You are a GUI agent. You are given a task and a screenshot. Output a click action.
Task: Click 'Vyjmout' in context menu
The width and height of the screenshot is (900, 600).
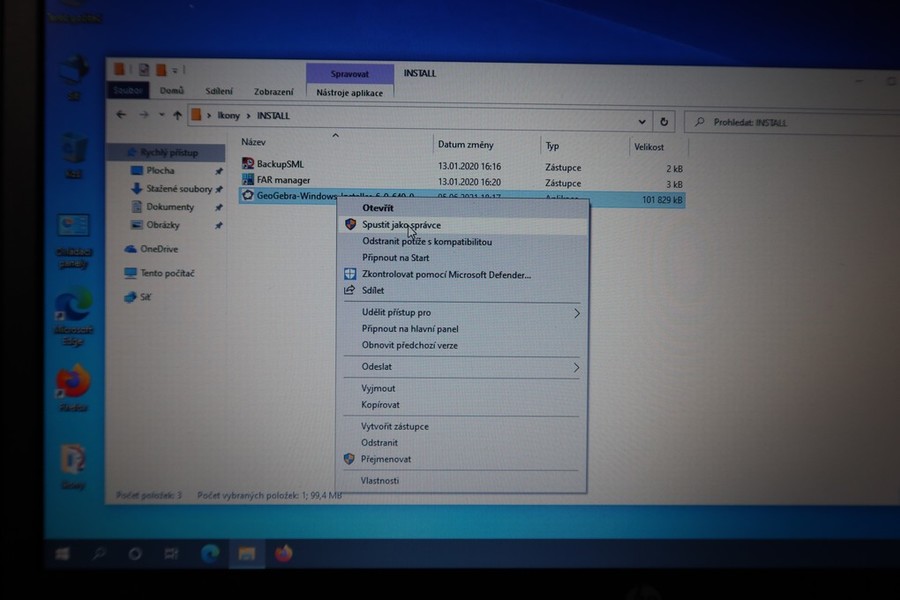pyautogui.click(x=378, y=389)
